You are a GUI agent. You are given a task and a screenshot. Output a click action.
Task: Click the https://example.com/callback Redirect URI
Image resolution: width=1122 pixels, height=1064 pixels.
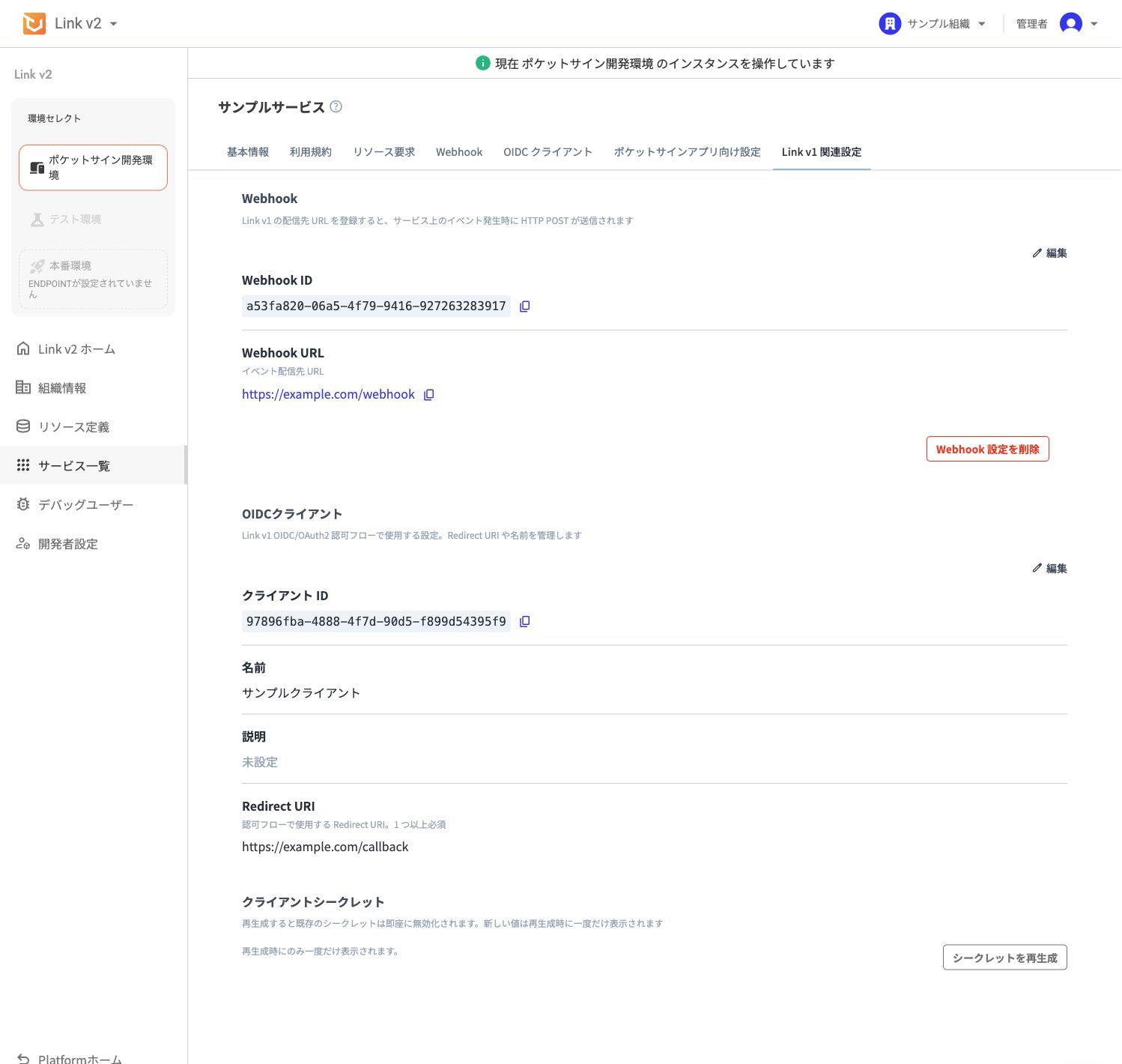[325, 847]
